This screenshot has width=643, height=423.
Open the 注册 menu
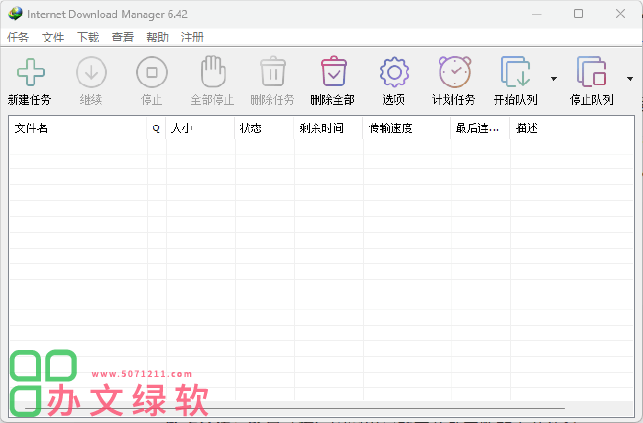click(192, 37)
